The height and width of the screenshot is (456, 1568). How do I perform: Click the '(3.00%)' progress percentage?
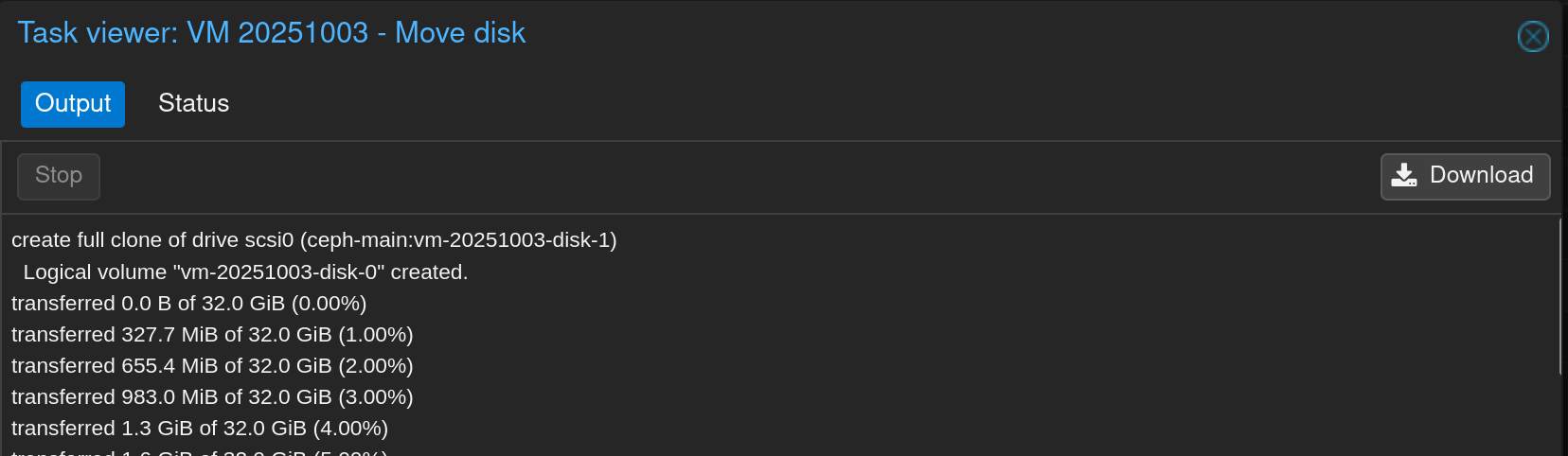(x=376, y=397)
